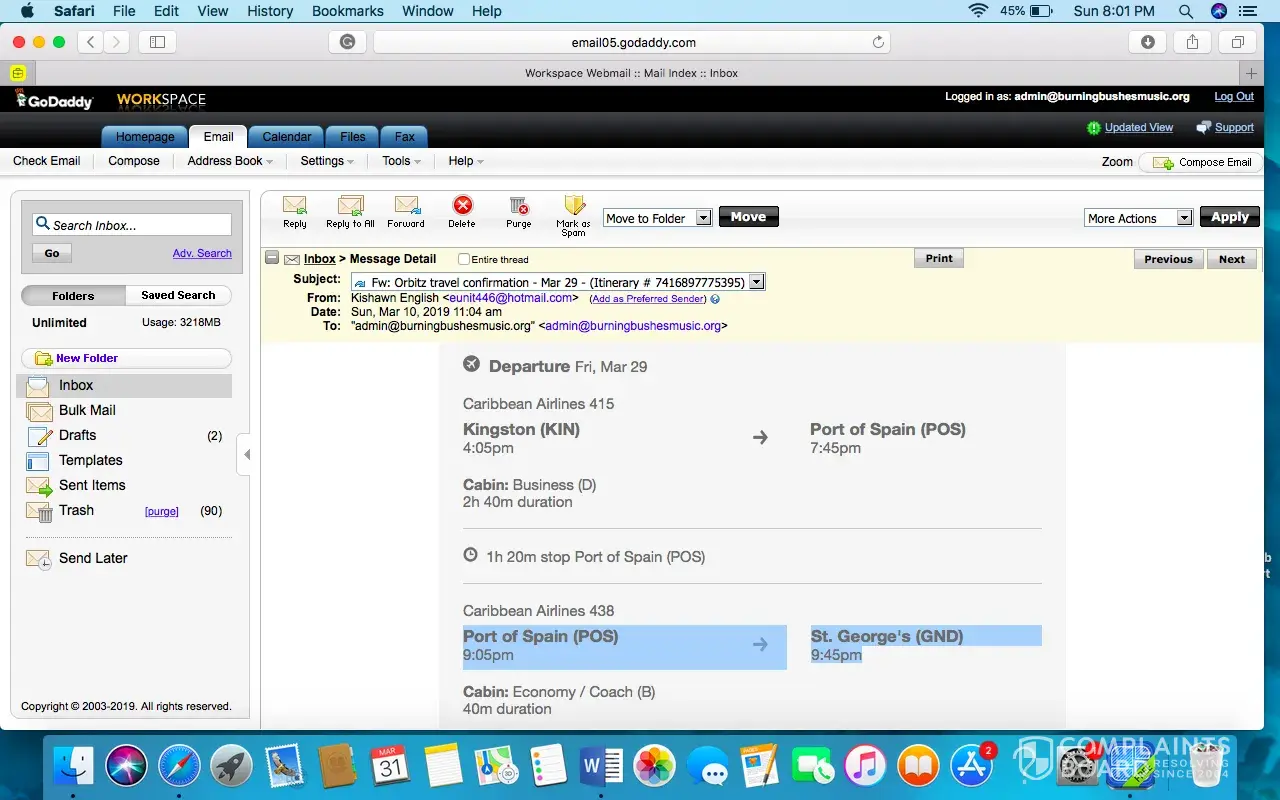Open the Adv. Search link
Viewport: 1280px width, 800px height.
[x=202, y=253]
